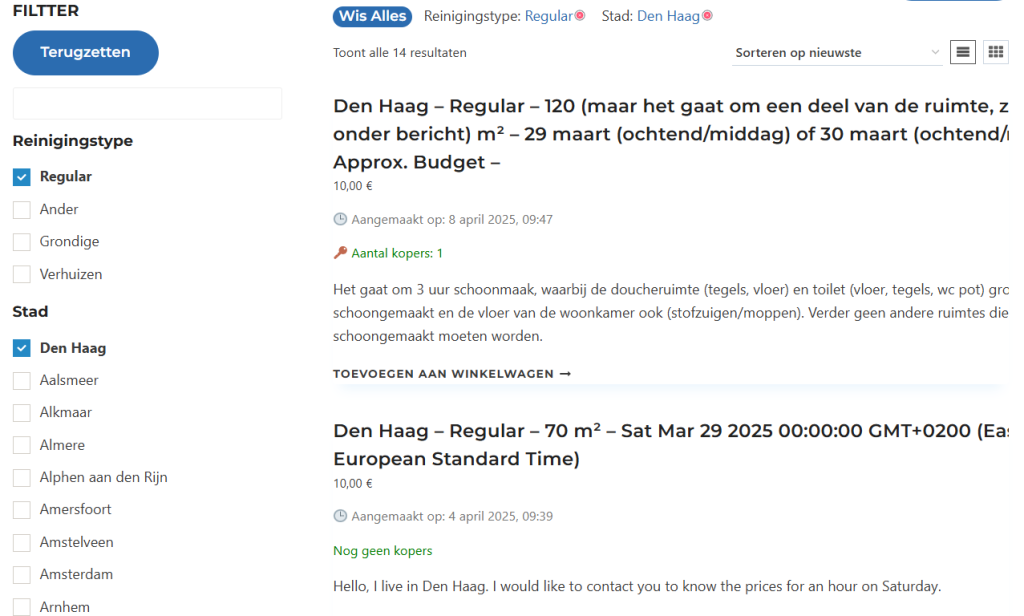Viewport: 1024px width, 616px height.
Task: Remove the Den Haag filter via its red badge
Action: pos(708,15)
